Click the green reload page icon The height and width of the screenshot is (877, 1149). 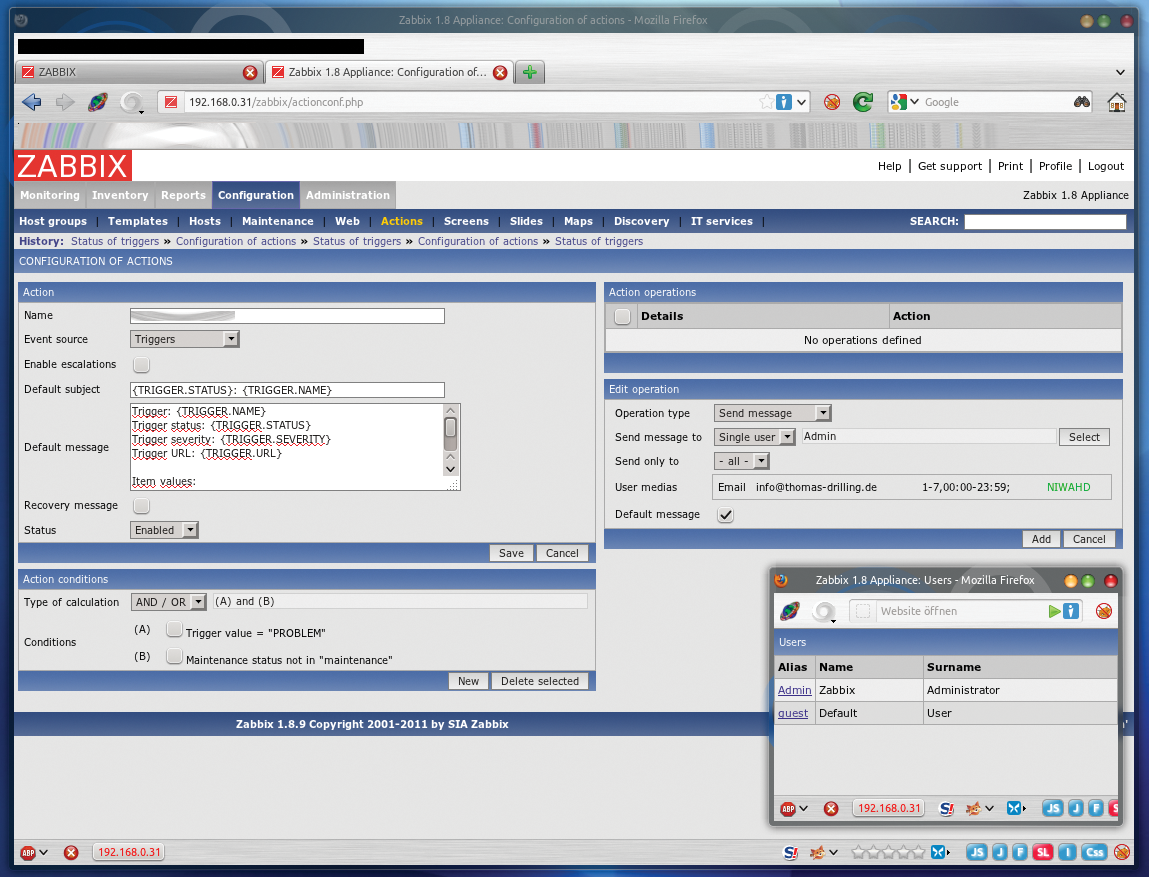tap(862, 102)
